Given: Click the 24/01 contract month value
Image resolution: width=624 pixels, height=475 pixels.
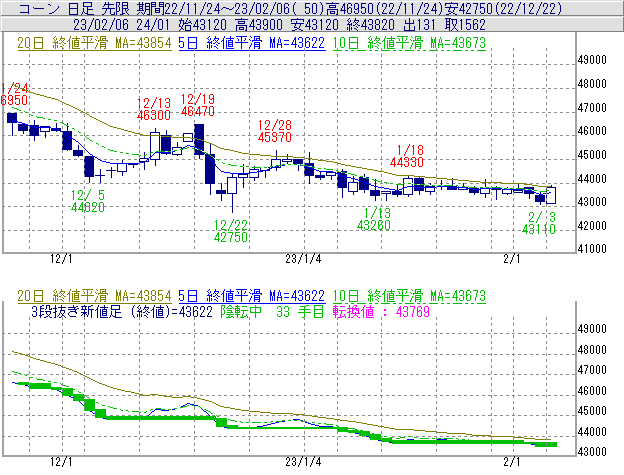Looking at the screenshot, I should (153, 25).
